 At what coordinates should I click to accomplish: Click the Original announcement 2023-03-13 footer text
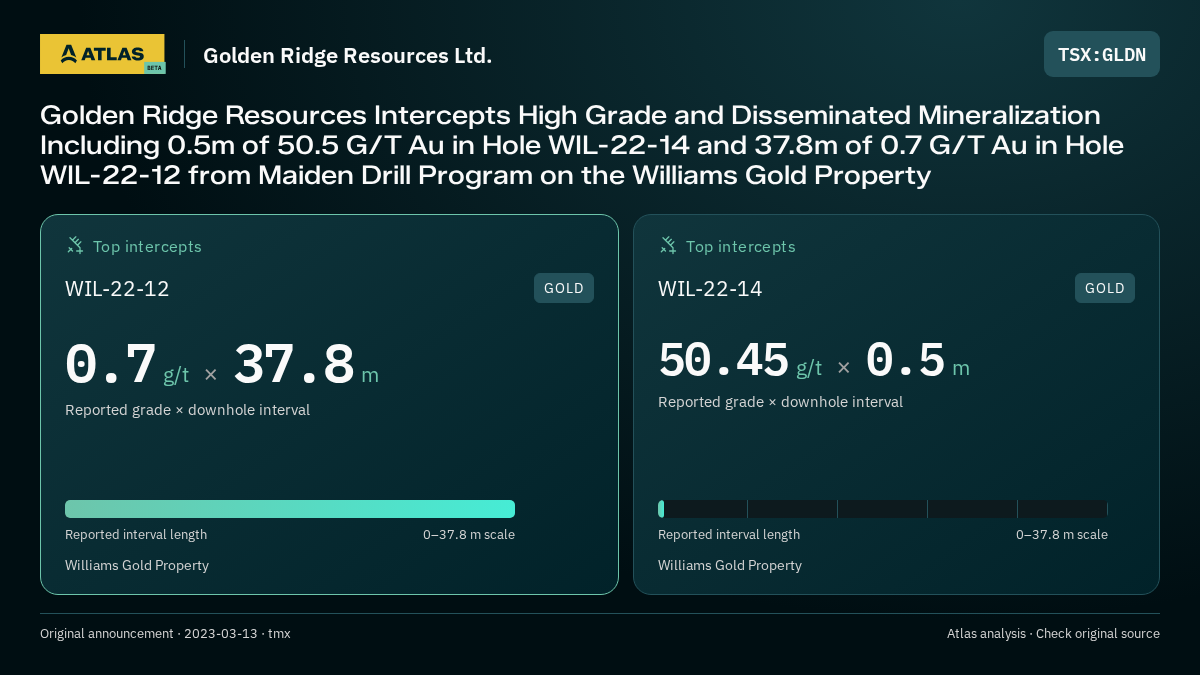pos(165,634)
